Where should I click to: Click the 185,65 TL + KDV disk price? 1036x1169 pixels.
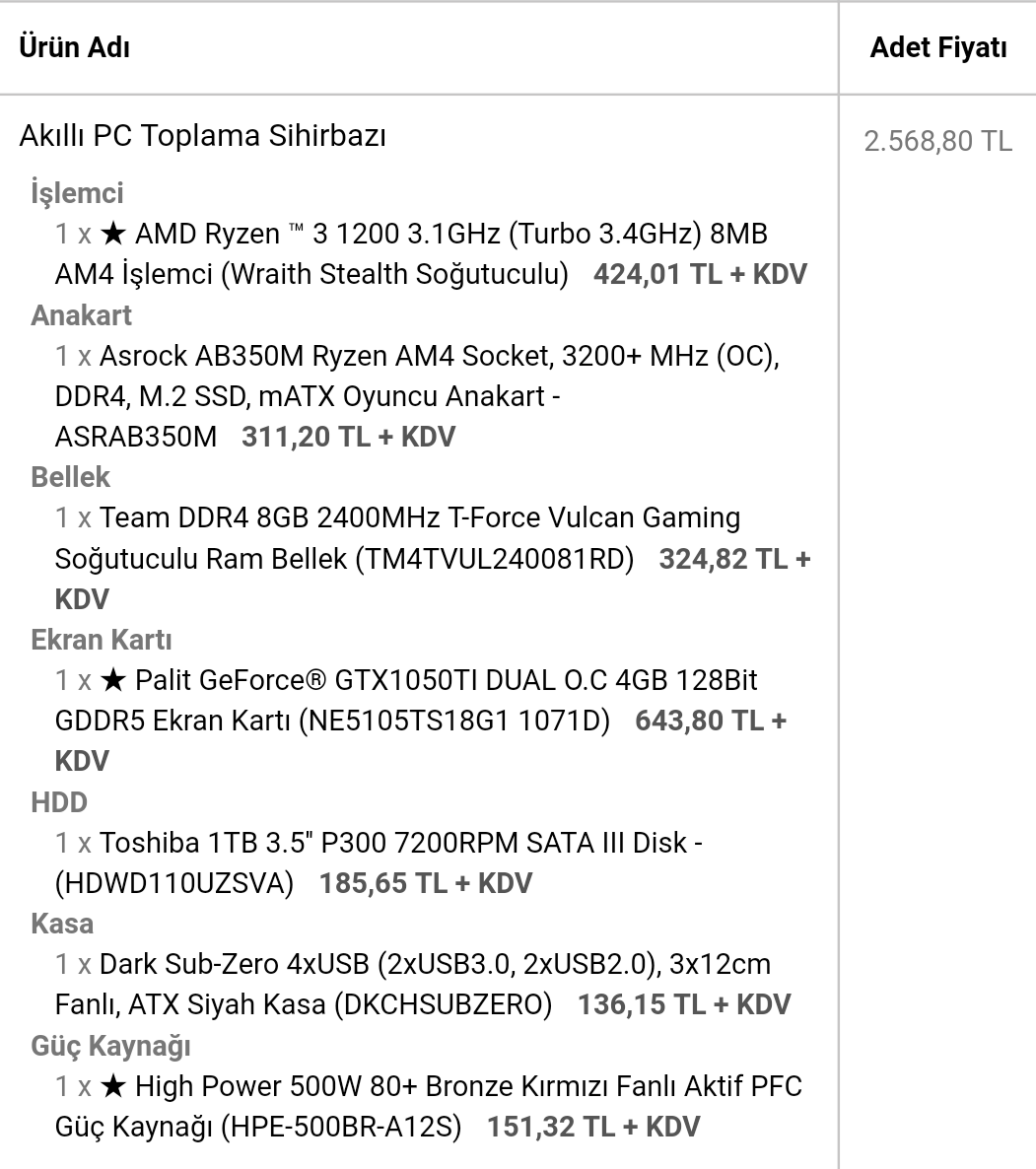coord(426,883)
